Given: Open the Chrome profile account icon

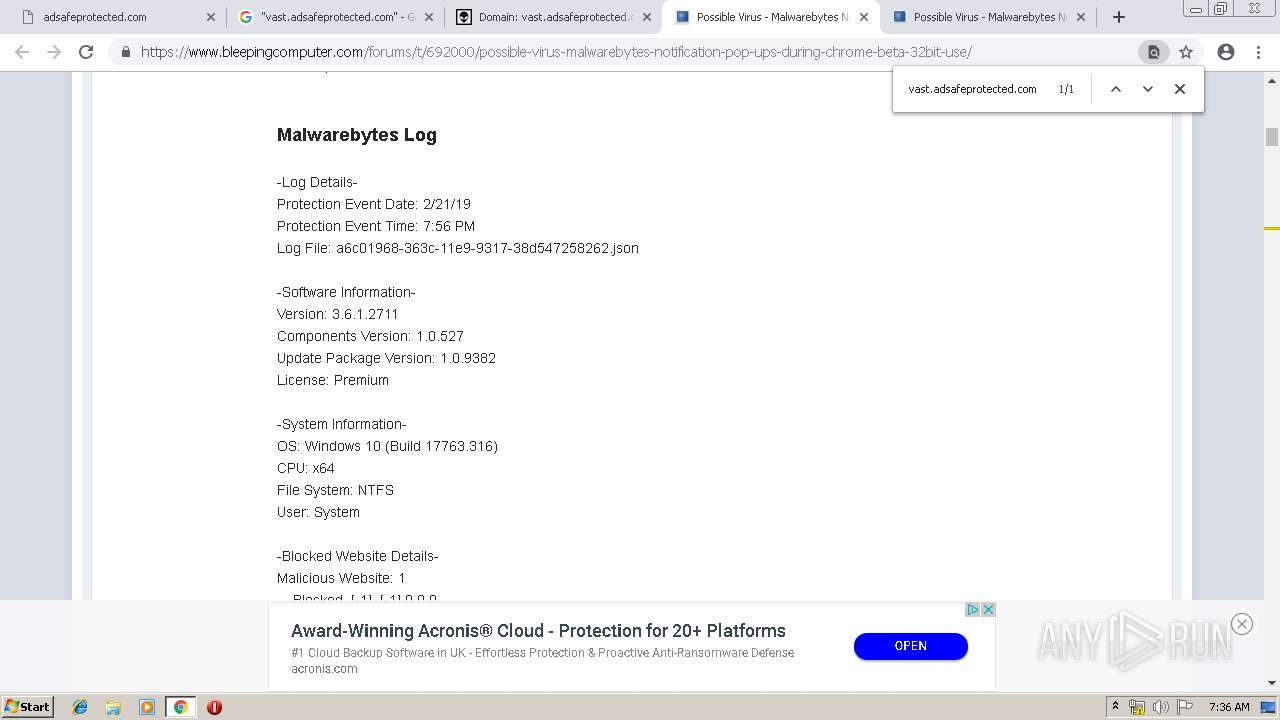Looking at the screenshot, I should tap(1226, 52).
